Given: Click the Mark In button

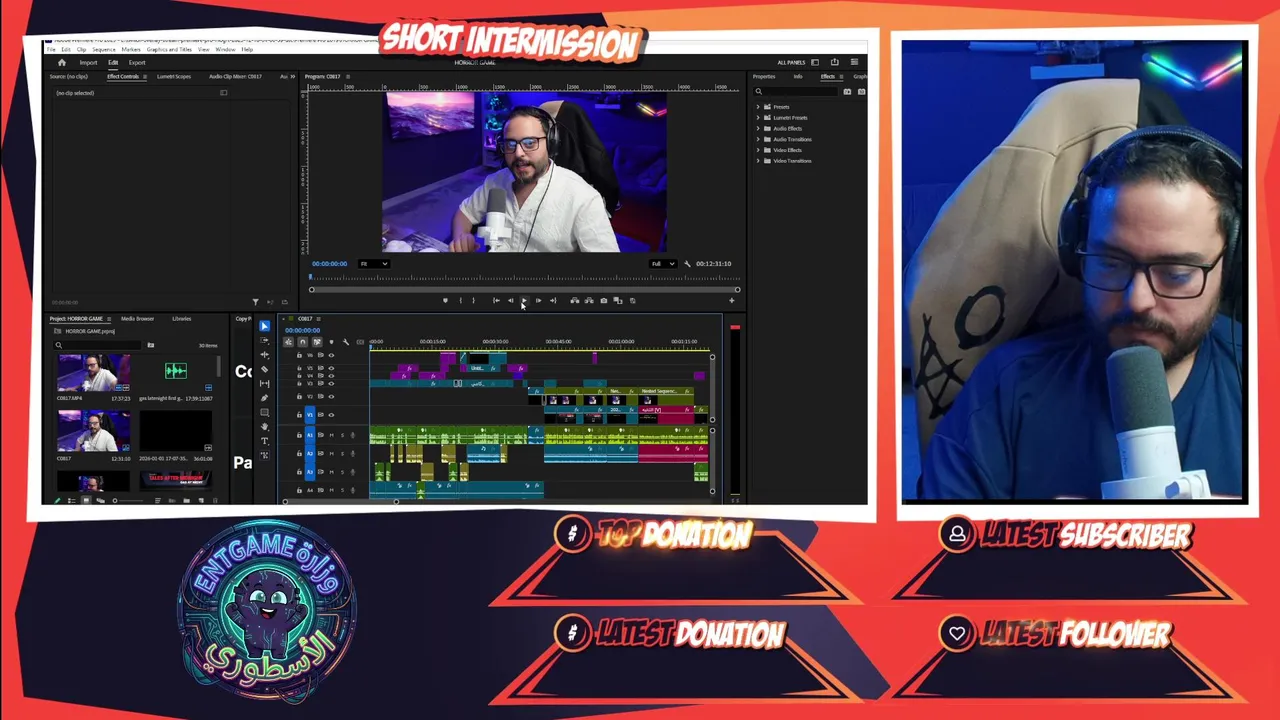Looking at the screenshot, I should pos(460,300).
